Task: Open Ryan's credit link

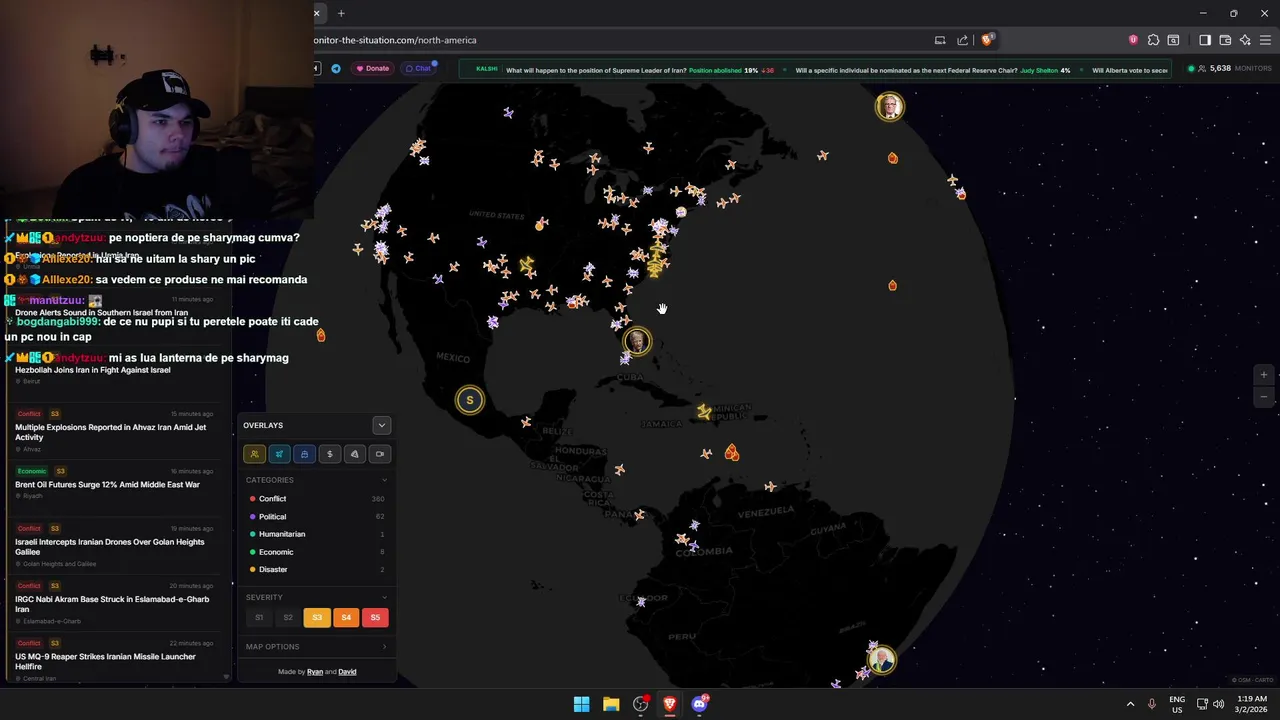Action: (x=315, y=672)
